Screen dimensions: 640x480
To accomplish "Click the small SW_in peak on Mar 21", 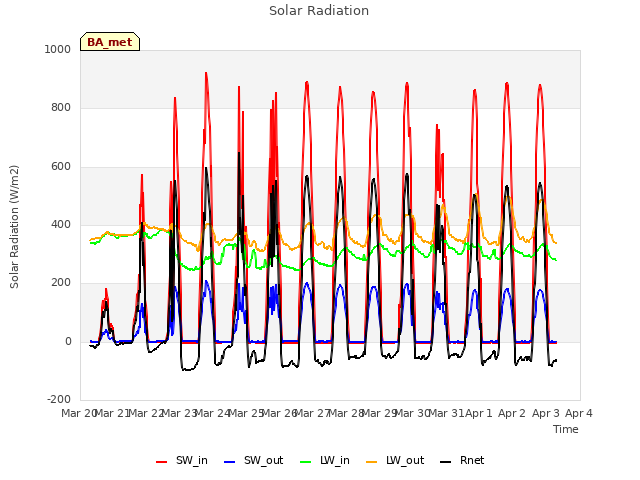I will click(x=106, y=289).
